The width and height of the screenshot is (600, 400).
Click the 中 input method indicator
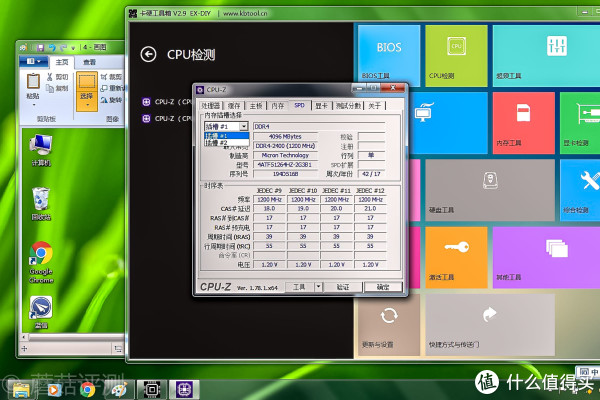[x=594, y=372]
